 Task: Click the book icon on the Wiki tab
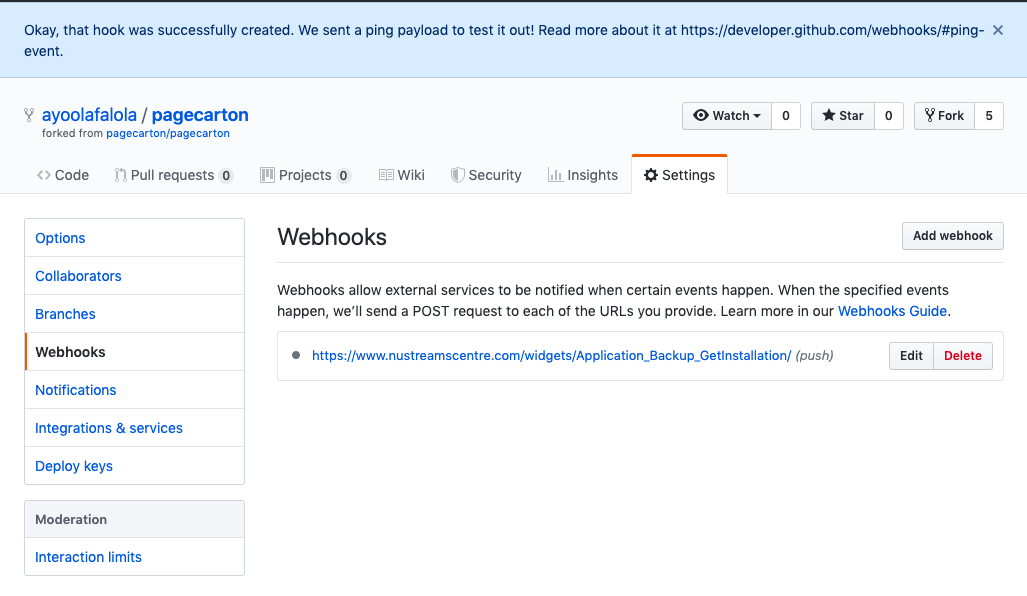(386, 175)
